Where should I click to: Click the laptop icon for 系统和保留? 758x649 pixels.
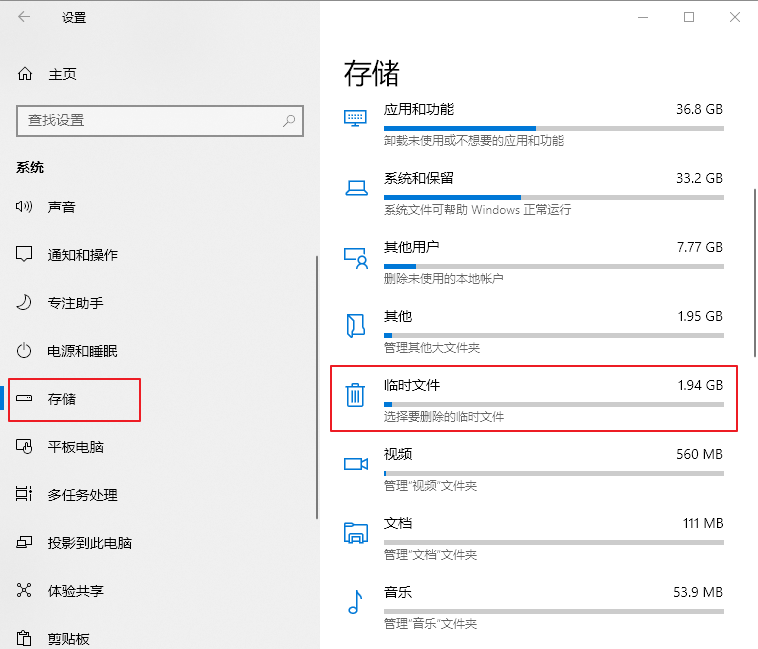coord(356,187)
